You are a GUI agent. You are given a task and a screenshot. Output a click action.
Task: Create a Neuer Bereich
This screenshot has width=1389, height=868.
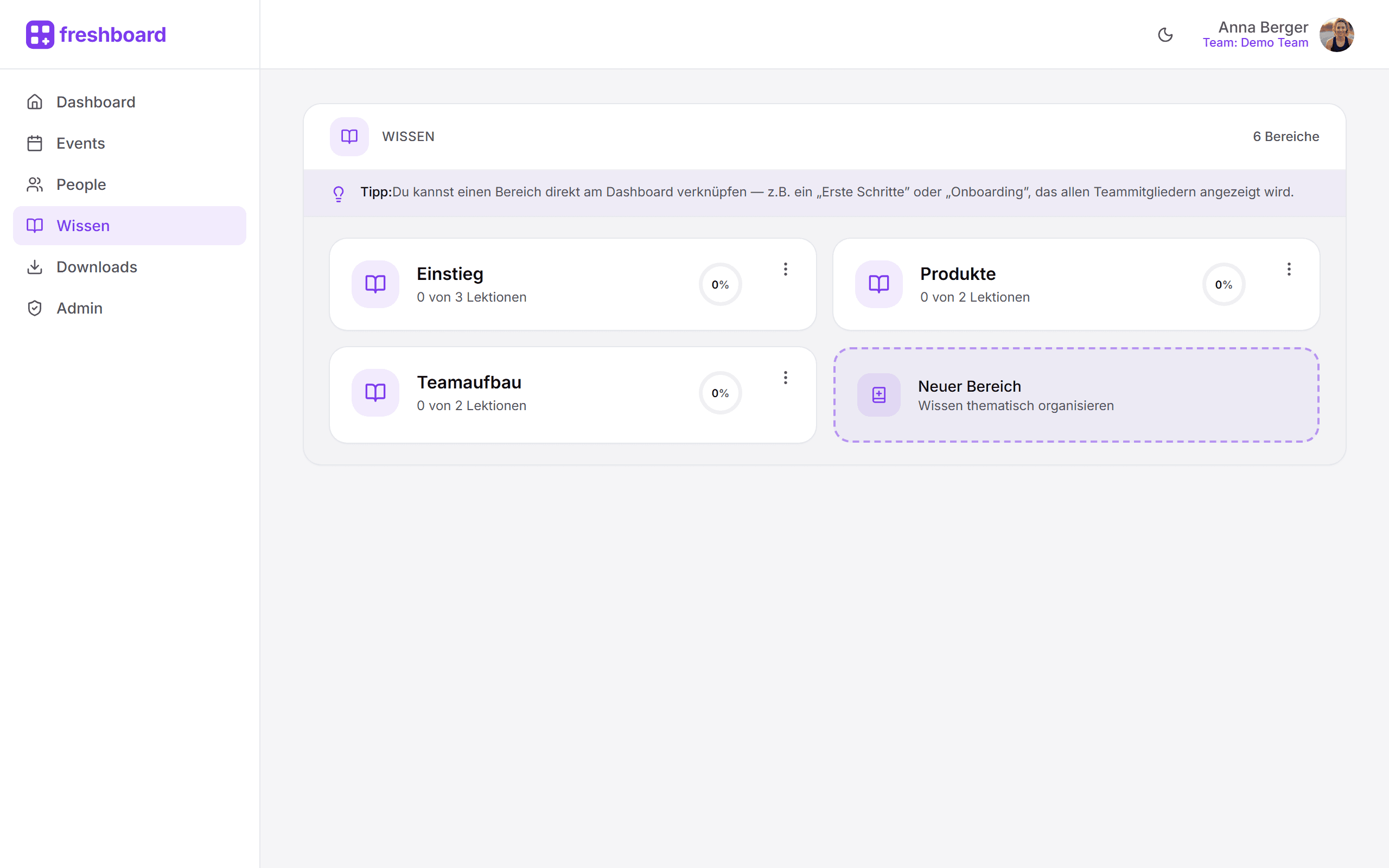pos(1076,395)
